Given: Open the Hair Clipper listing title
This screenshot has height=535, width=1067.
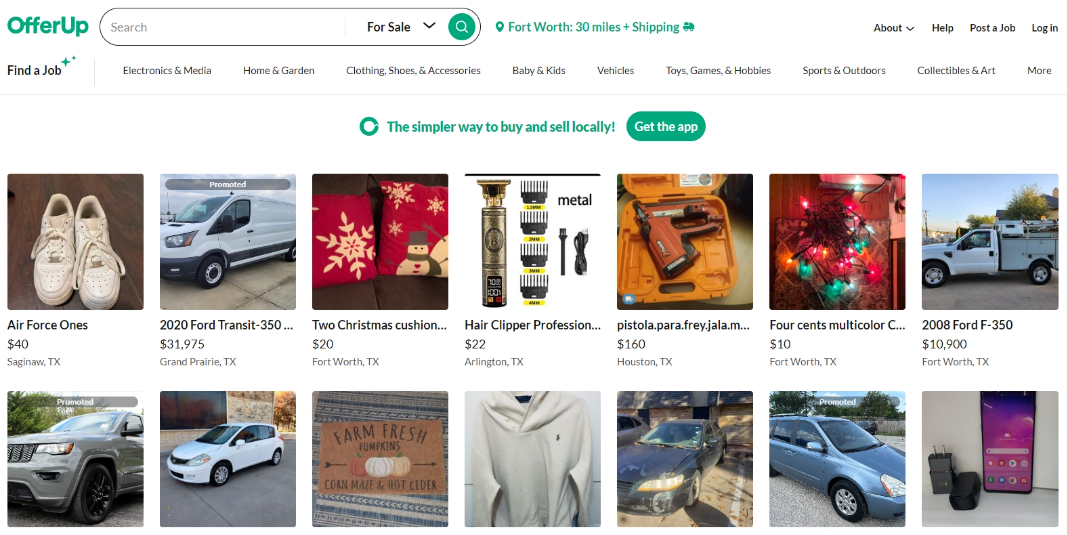Looking at the screenshot, I should [533, 325].
